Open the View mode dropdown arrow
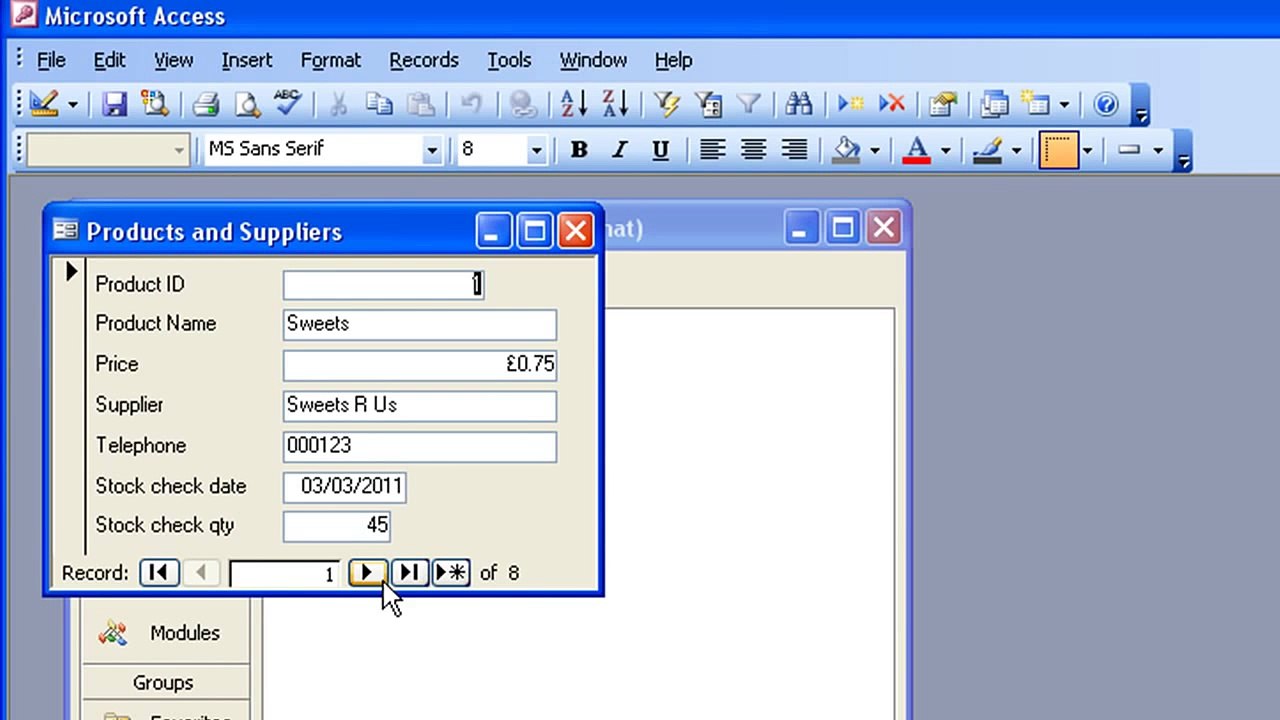Image resolution: width=1280 pixels, height=720 pixels. pyautogui.click(x=72, y=104)
